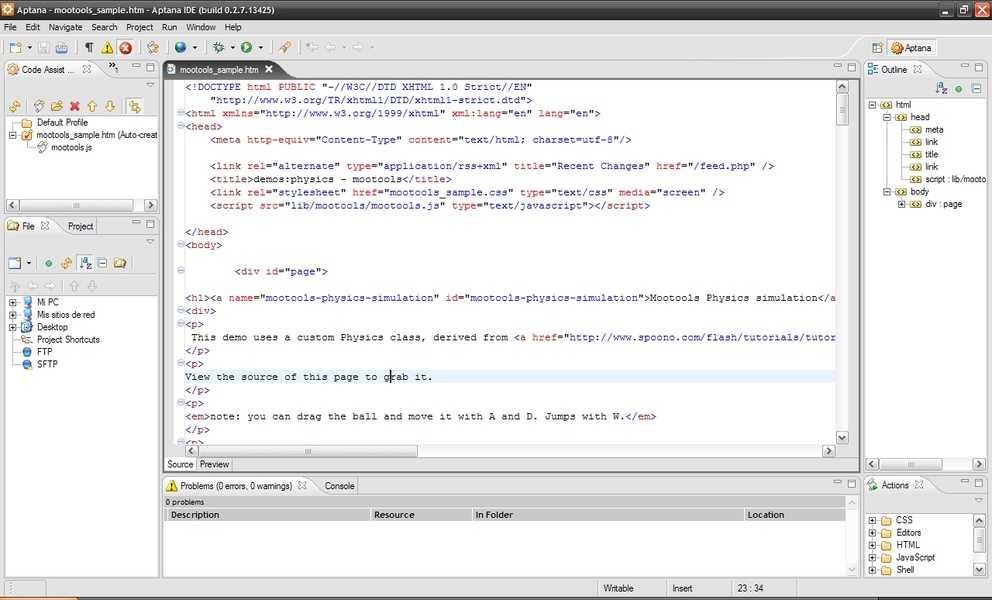Click the red error circle toolbar icon
The image size is (992, 600).
125,48
